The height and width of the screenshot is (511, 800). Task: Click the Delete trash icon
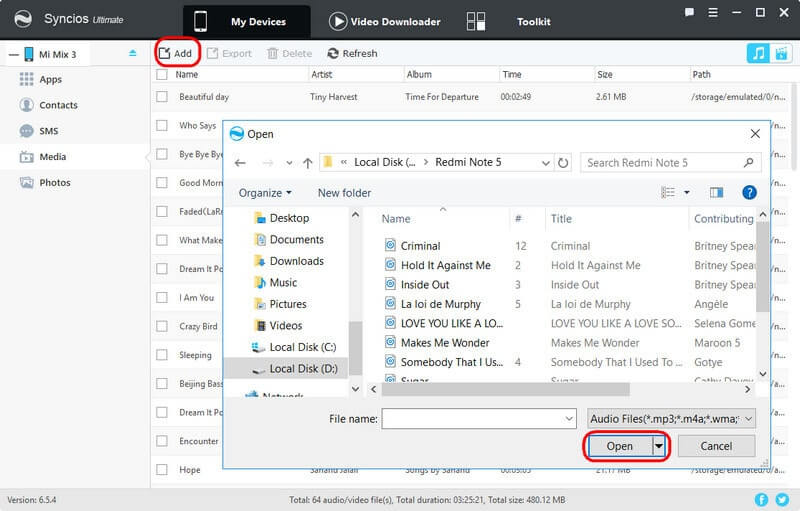(272, 53)
